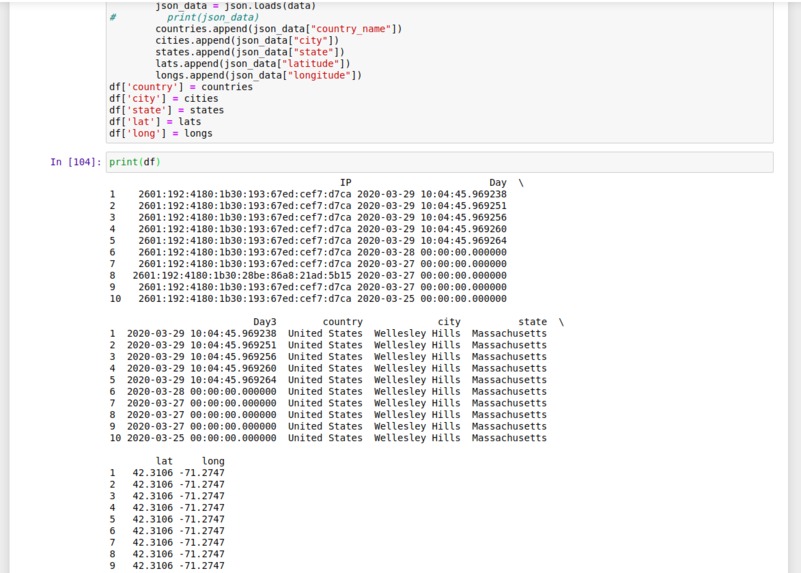Click the Day3 column header

[265, 322]
